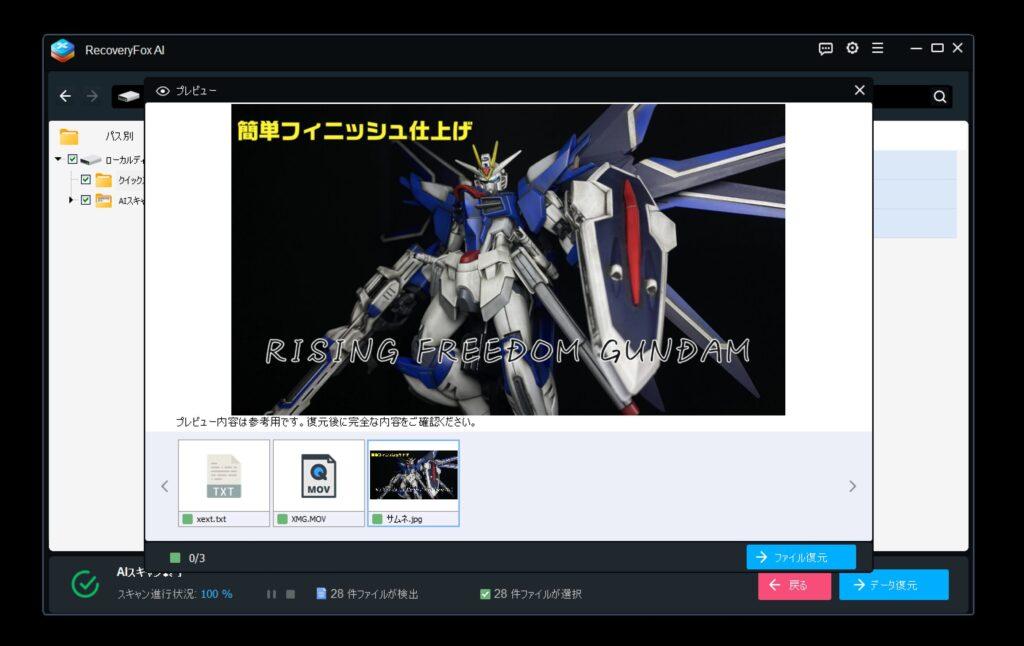Screen dimensions: 1024x646
Task: Expand the AI scan folder node
Action: click(71, 200)
